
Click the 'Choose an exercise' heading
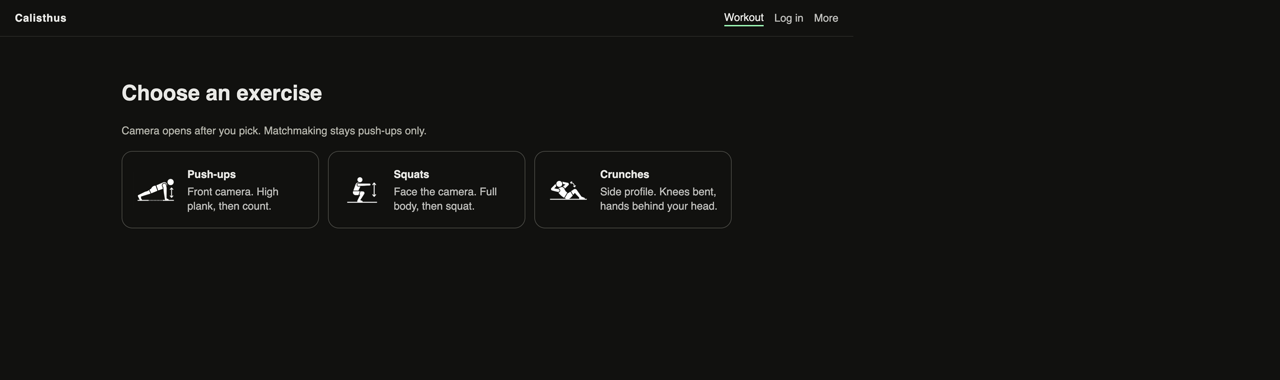(x=222, y=93)
